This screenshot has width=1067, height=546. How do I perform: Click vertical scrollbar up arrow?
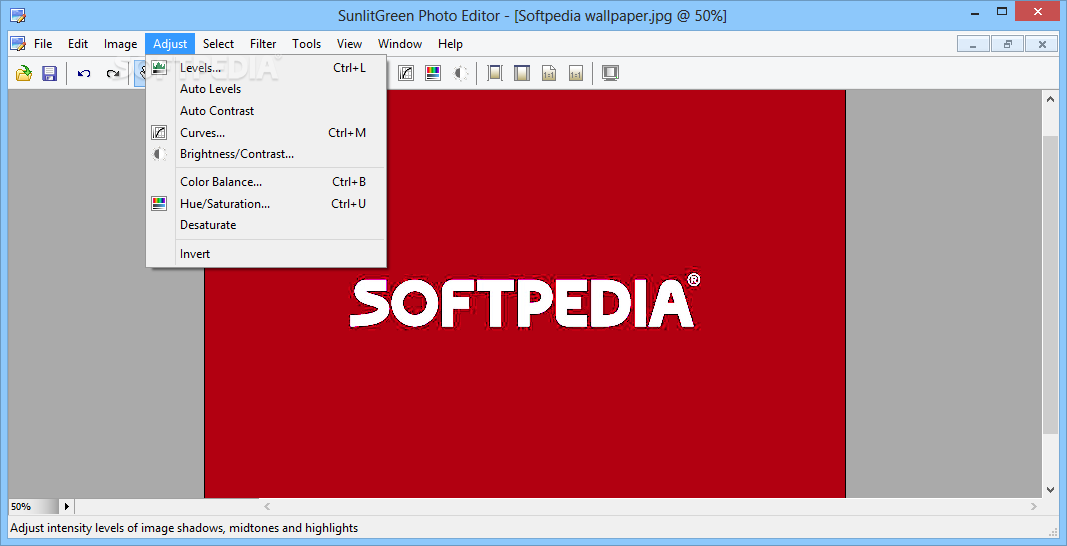pos(1050,99)
